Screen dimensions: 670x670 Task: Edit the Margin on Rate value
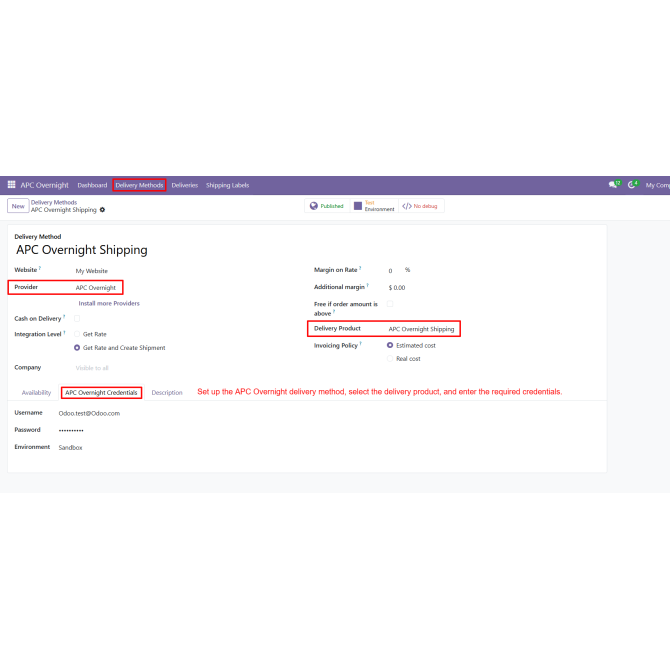[391, 270]
